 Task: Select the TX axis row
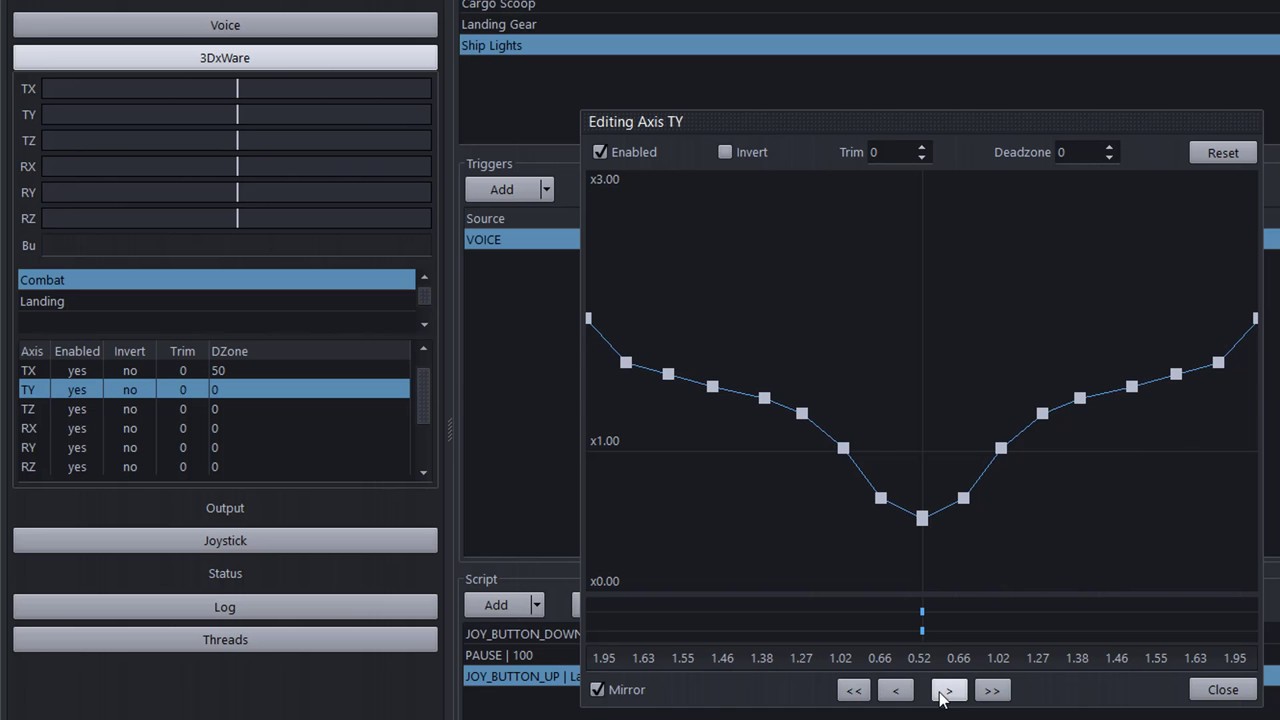(214, 371)
